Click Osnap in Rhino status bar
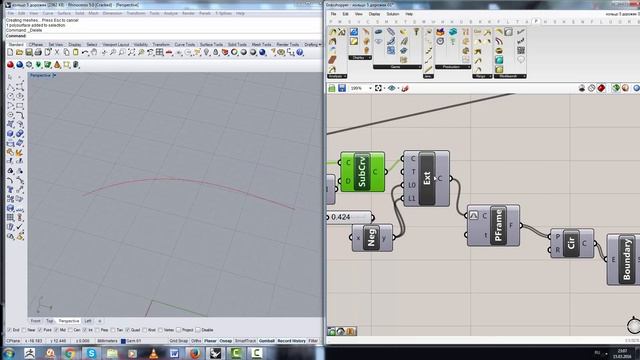This screenshot has width=640, height=360. click(225, 341)
